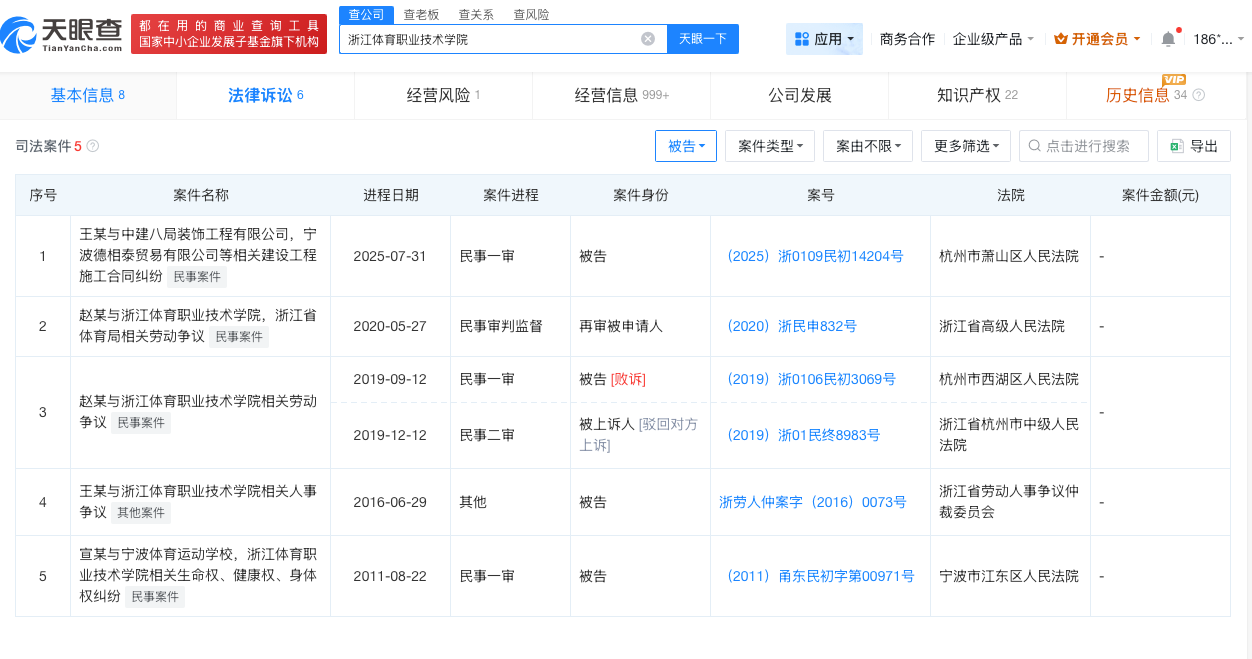Click the VIP badge on 历史信息
Viewport: 1252px width, 659px height.
point(1175,80)
